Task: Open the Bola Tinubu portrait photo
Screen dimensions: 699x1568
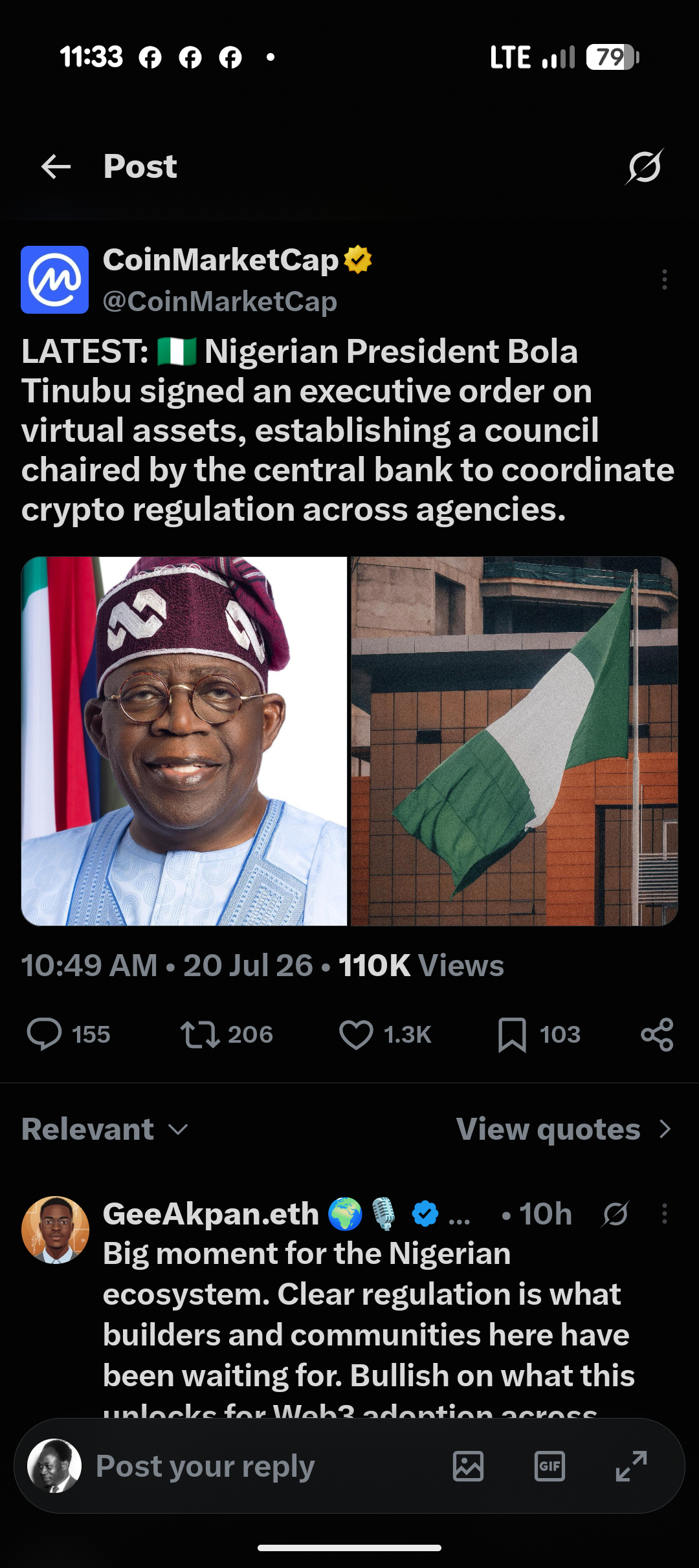Action: click(x=184, y=741)
